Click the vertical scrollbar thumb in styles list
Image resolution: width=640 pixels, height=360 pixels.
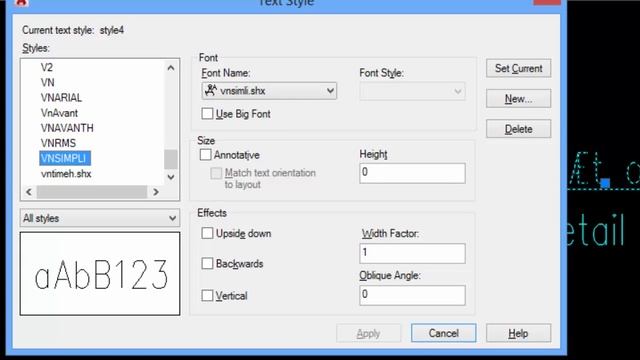(x=171, y=159)
